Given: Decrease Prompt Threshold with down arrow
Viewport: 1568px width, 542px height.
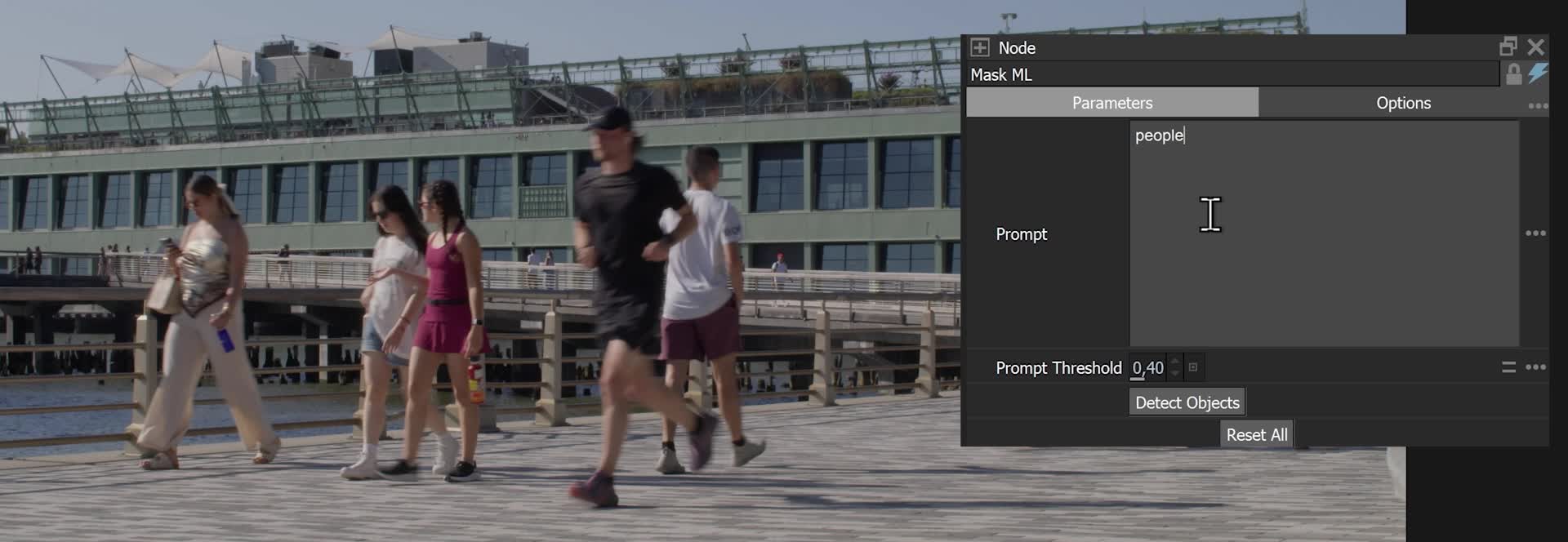Looking at the screenshot, I should [1175, 374].
